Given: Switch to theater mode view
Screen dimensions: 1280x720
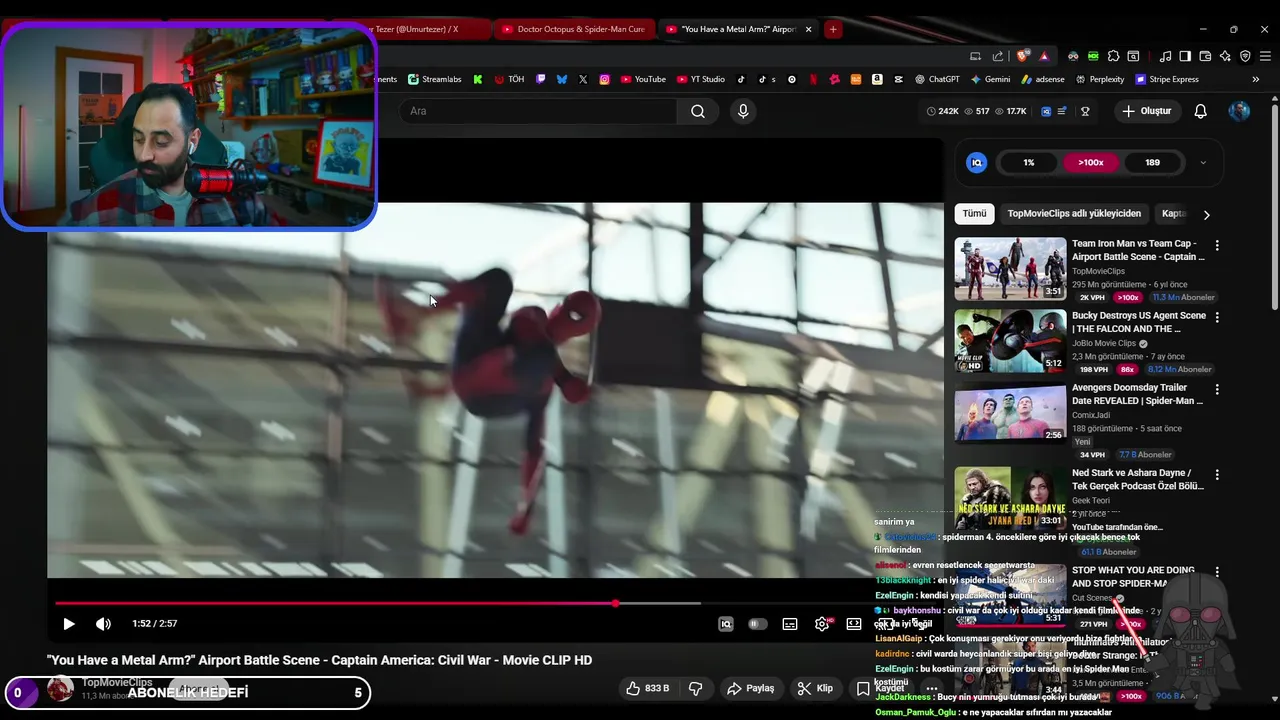Looking at the screenshot, I should [854, 624].
